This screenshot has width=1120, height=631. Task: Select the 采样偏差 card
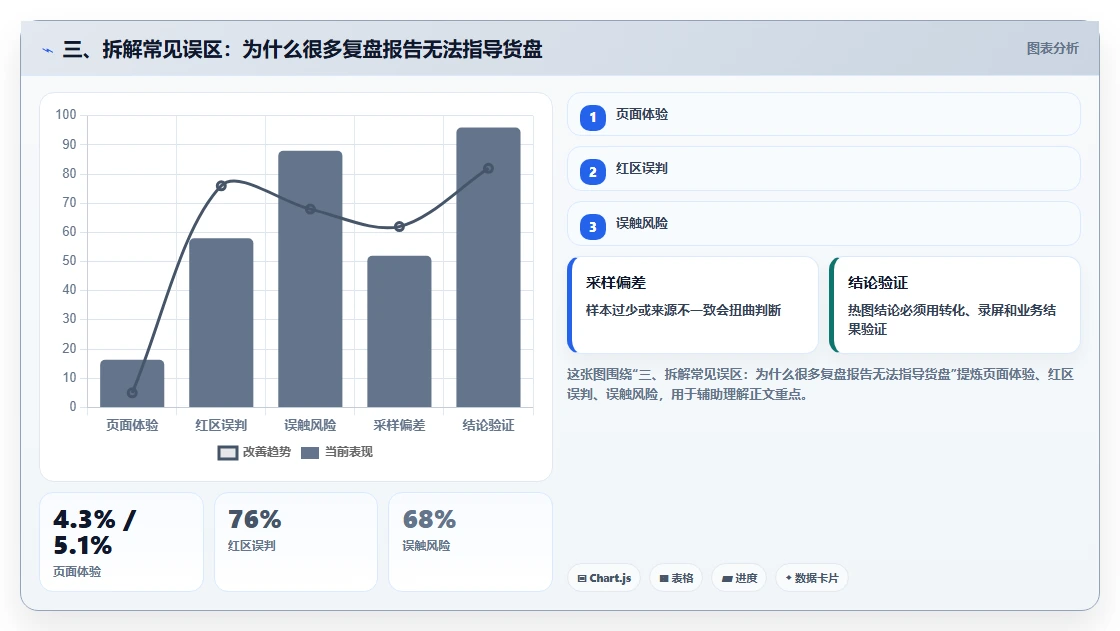click(x=693, y=305)
